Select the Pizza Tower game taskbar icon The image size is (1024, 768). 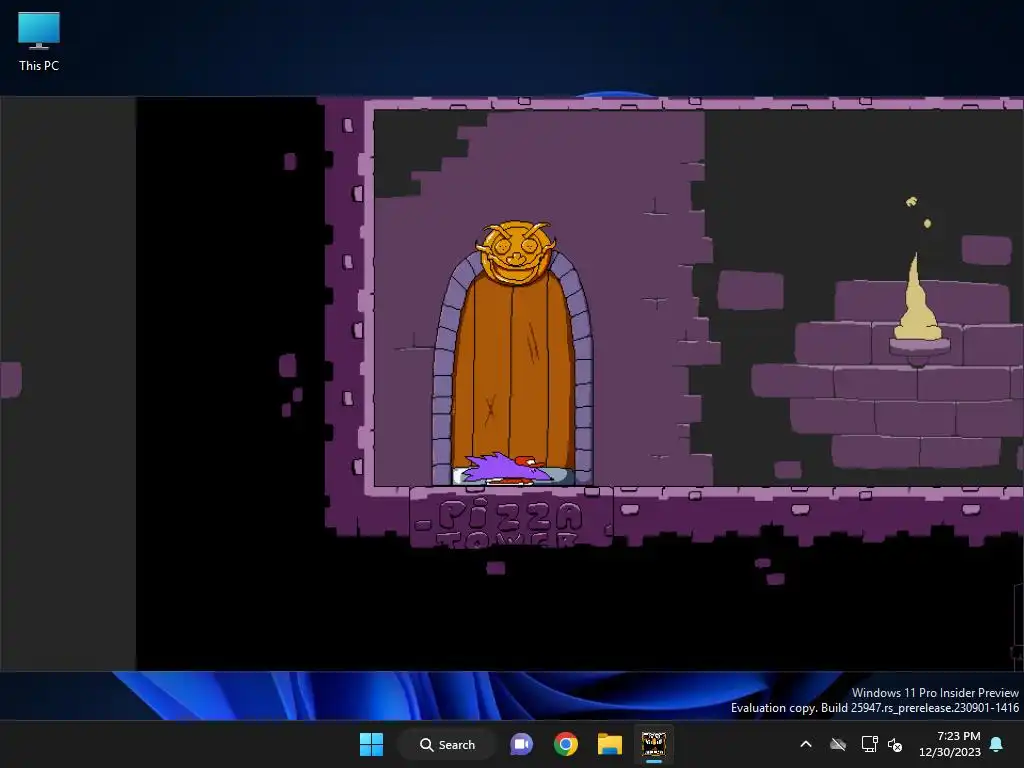653,744
